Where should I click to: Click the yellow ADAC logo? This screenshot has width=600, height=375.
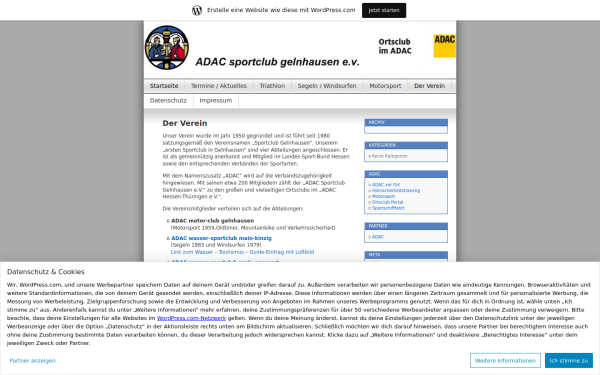(444, 46)
